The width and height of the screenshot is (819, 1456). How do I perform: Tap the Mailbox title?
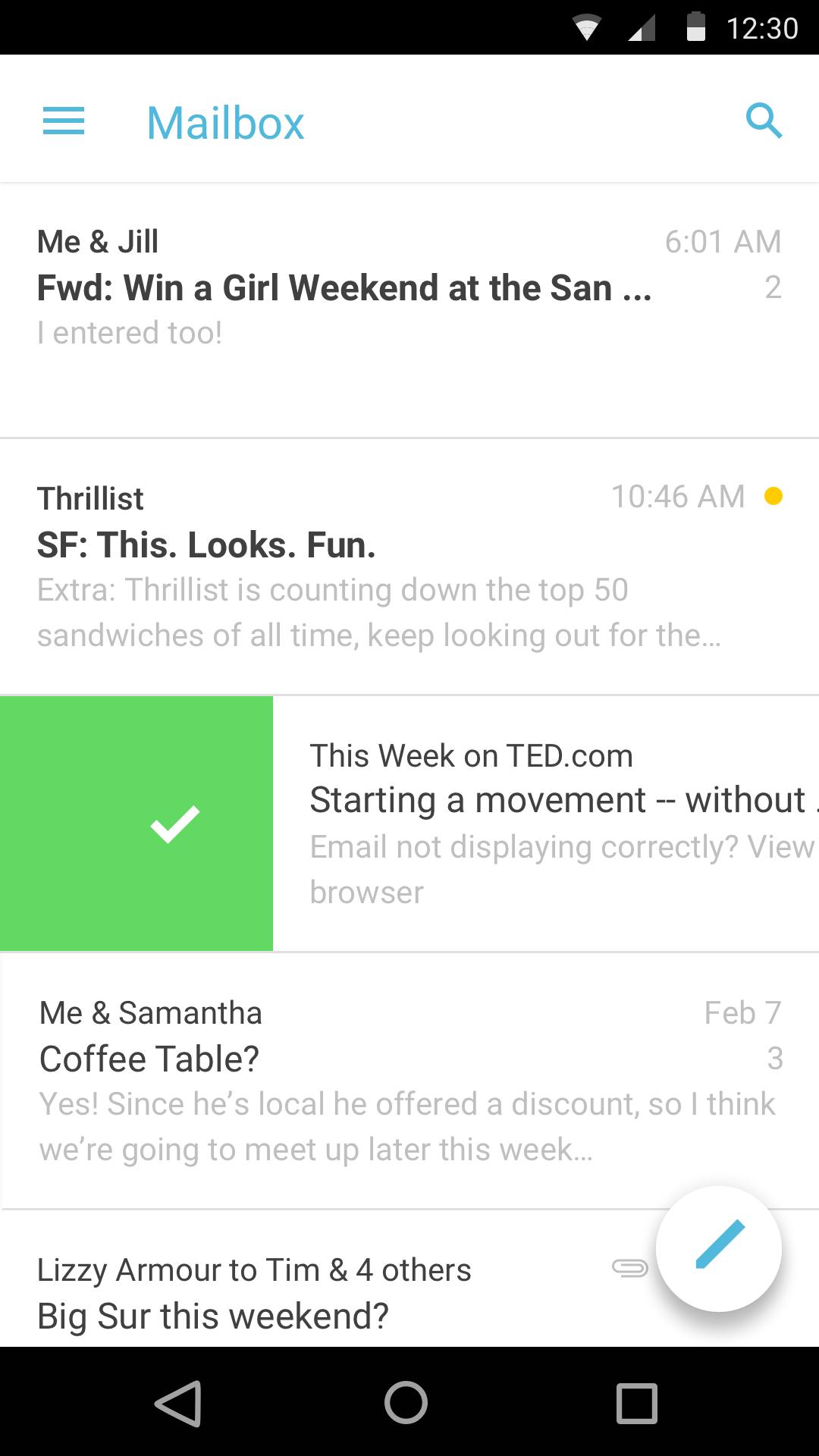pyautogui.click(x=225, y=123)
